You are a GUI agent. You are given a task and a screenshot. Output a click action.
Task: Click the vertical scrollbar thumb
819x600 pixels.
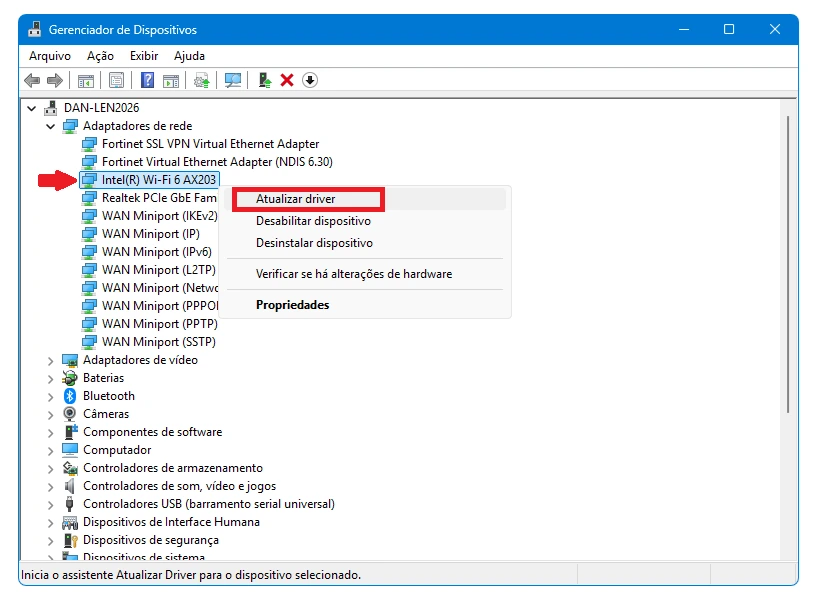tap(788, 265)
